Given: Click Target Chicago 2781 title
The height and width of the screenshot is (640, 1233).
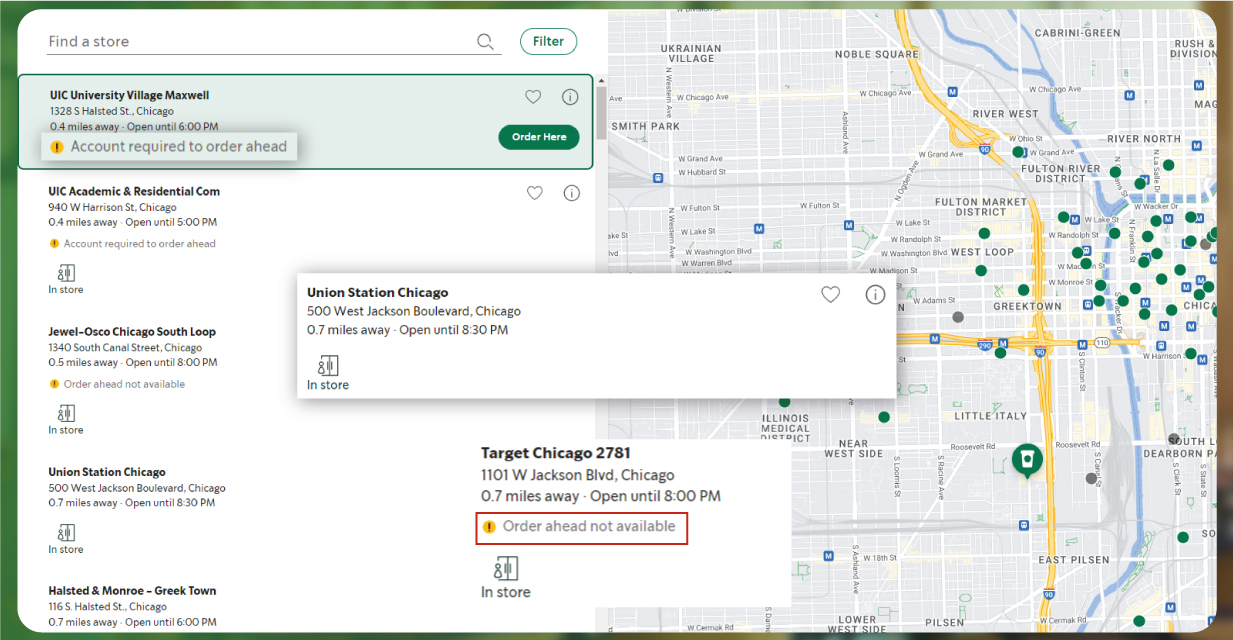Looking at the screenshot, I should pos(556,453).
